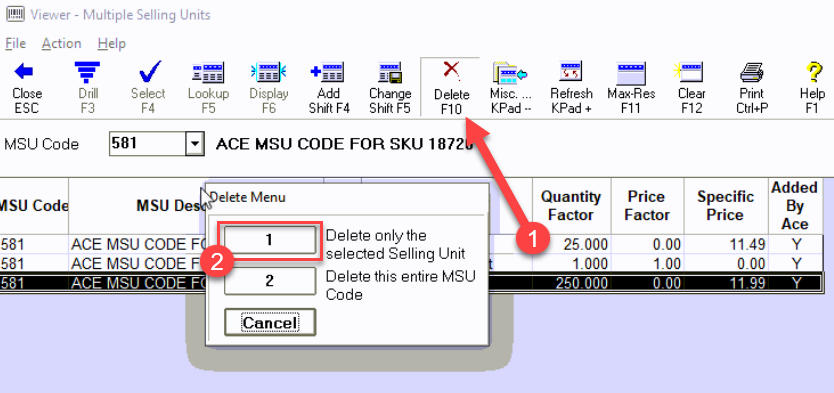
Task: Click the Max-Res F11 icon
Action: coord(631,72)
